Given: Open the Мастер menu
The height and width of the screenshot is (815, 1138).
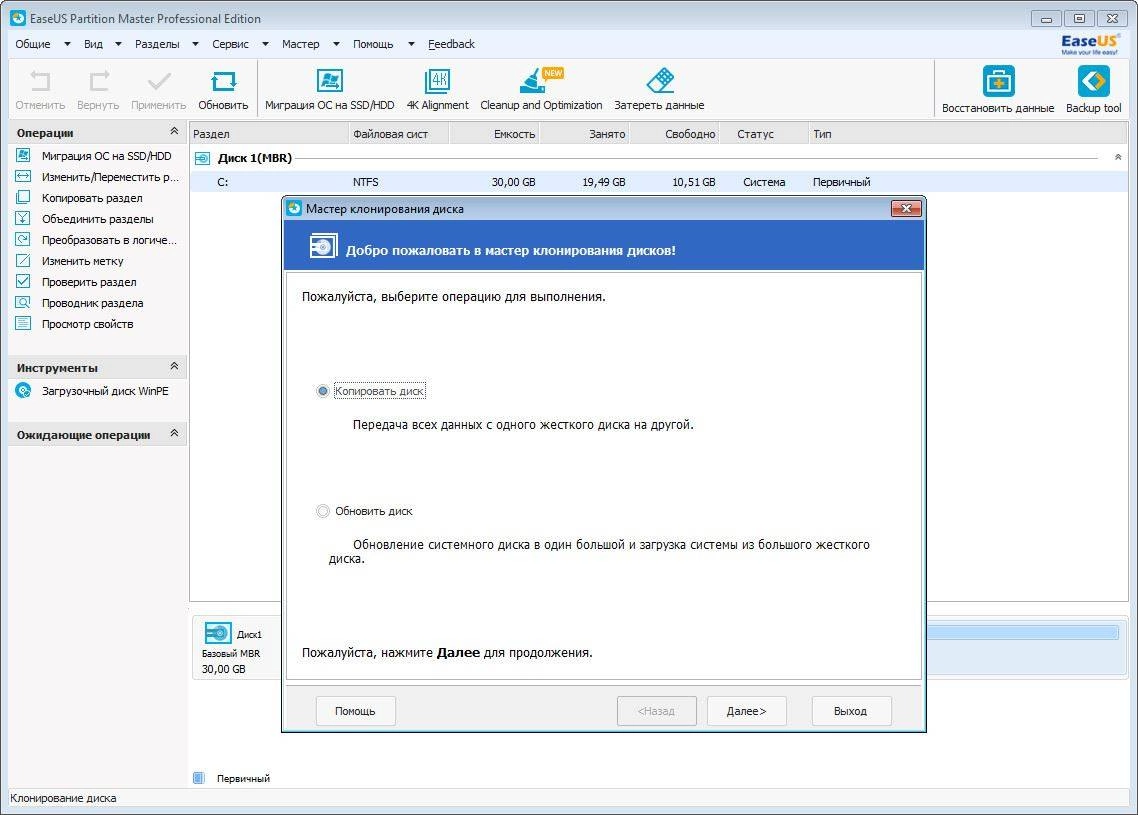Looking at the screenshot, I should pos(300,44).
